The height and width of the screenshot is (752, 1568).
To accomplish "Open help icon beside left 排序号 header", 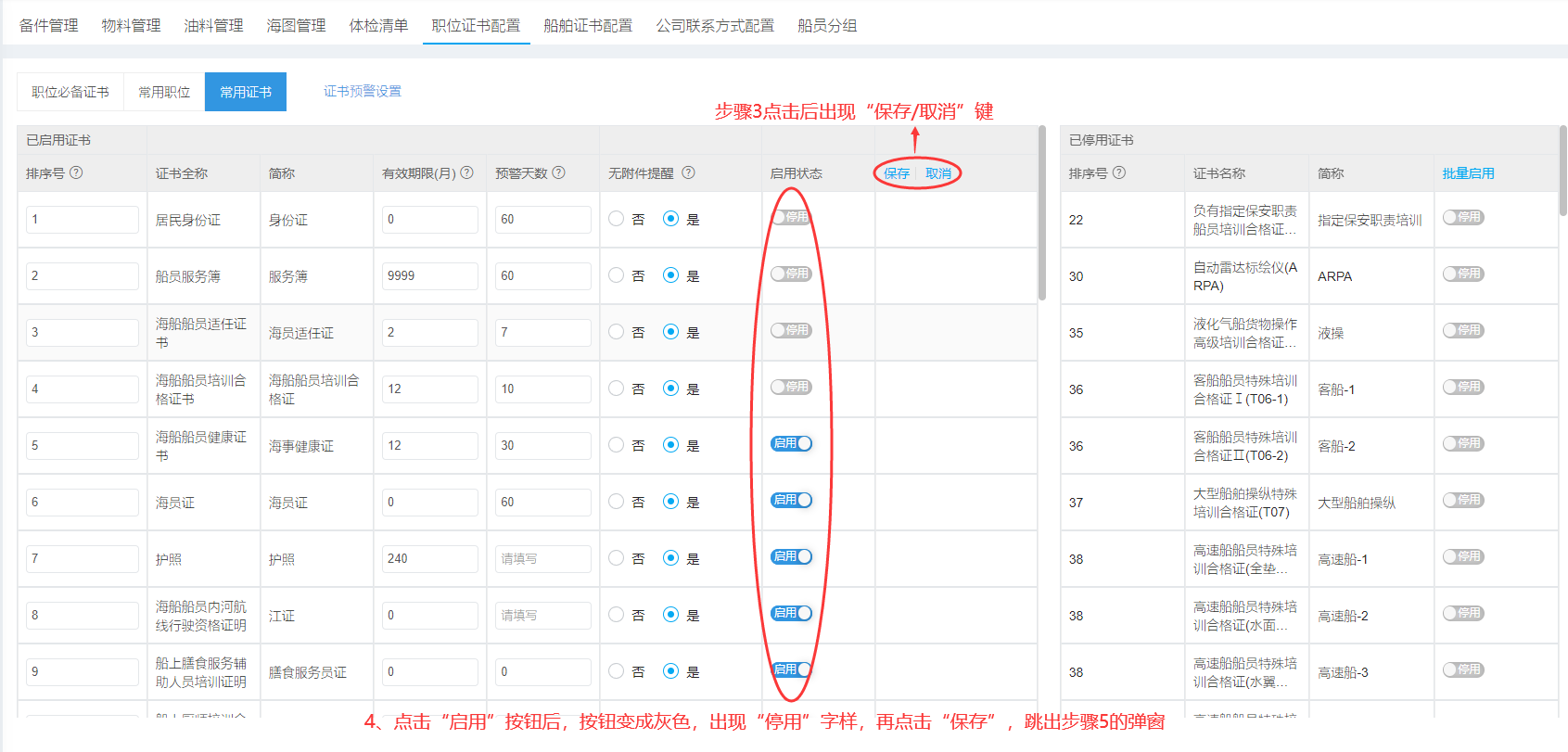I will click(76, 172).
